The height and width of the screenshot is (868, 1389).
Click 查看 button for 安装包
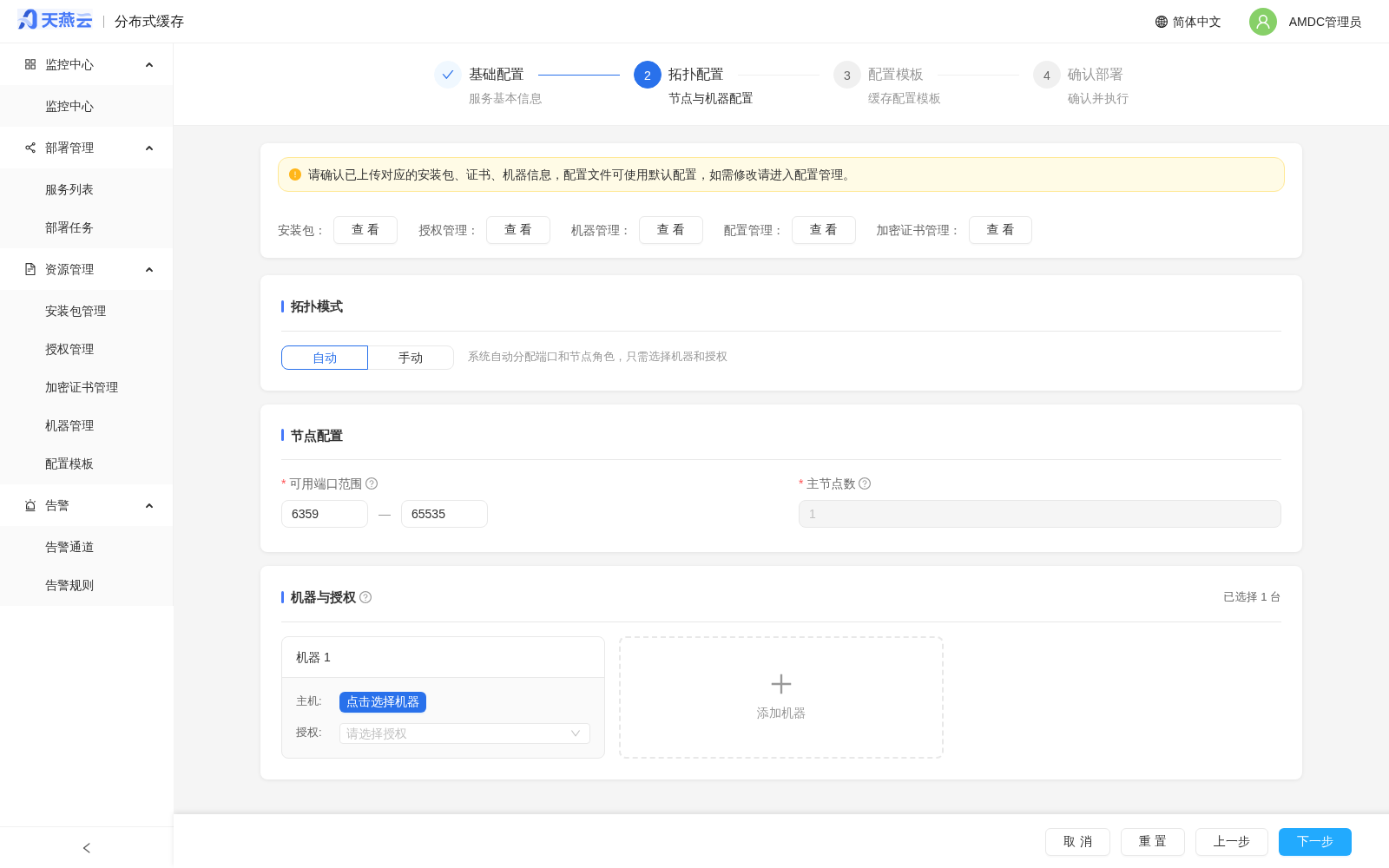pos(365,230)
